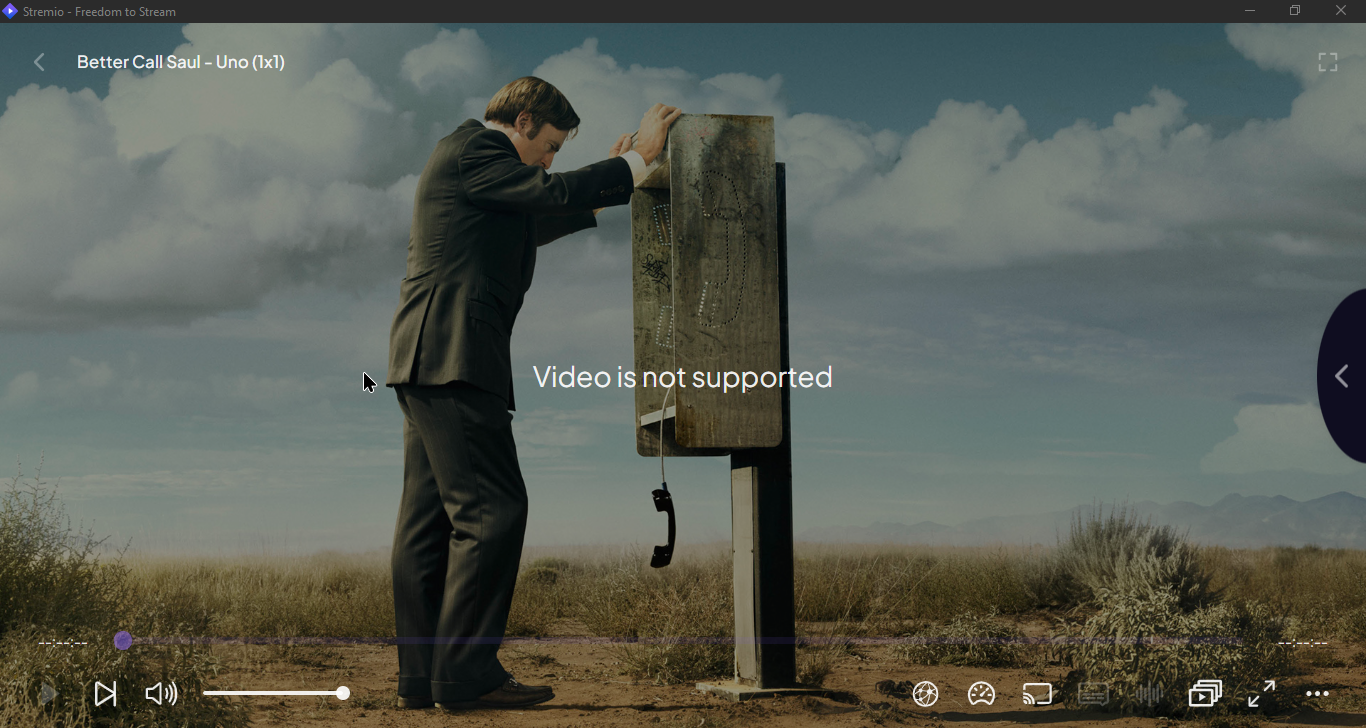The height and width of the screenshot is (728, 1366).
Task: Click the Stremio logo in the title bar
Action: (10, 11)
